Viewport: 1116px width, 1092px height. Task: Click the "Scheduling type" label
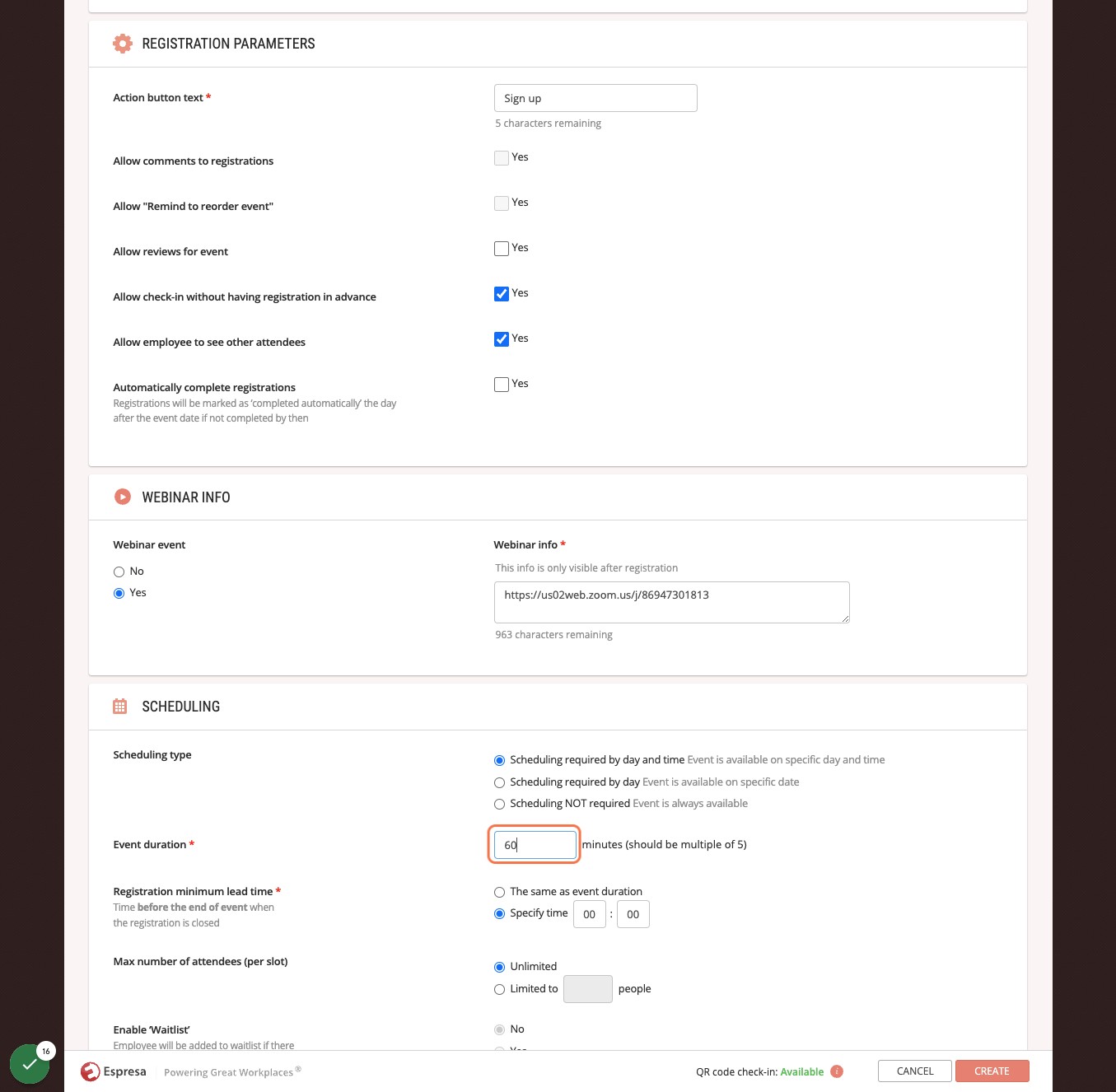tap(152, 755)
